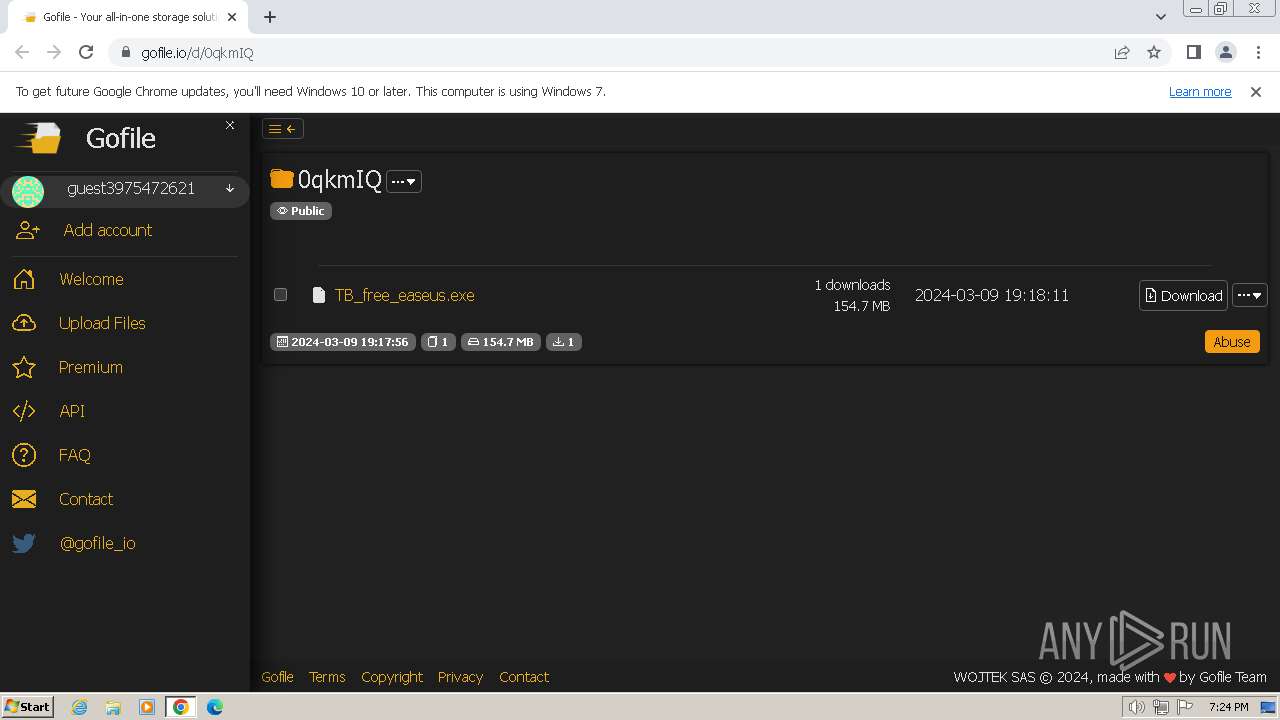Open the Welcome page in sidebar

(91, 279)
